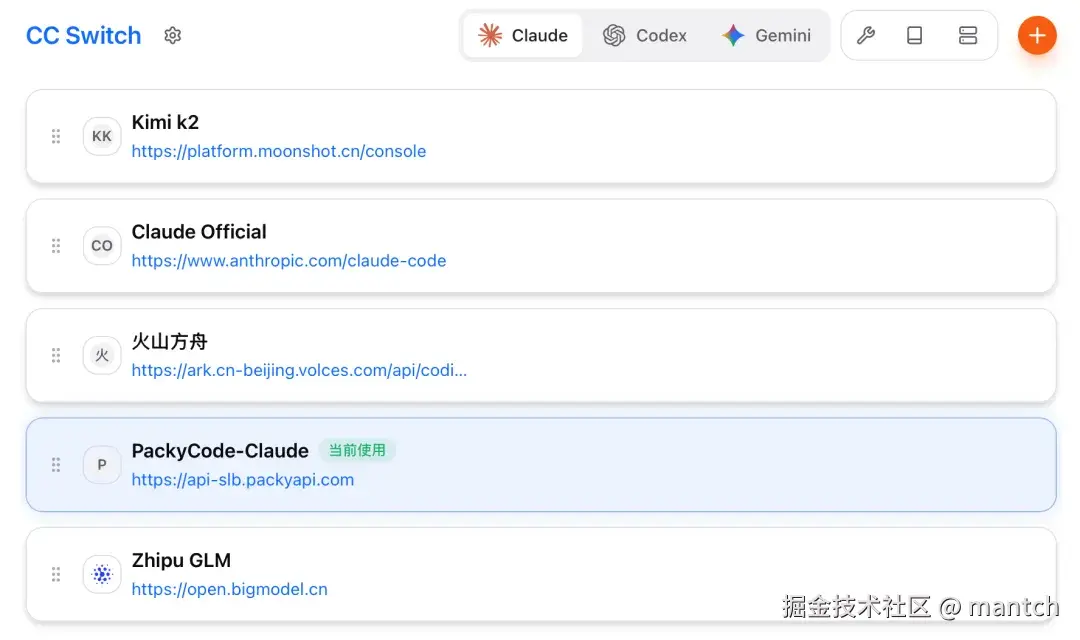Click the Claude Official drag handle

(x=56, y=246)
